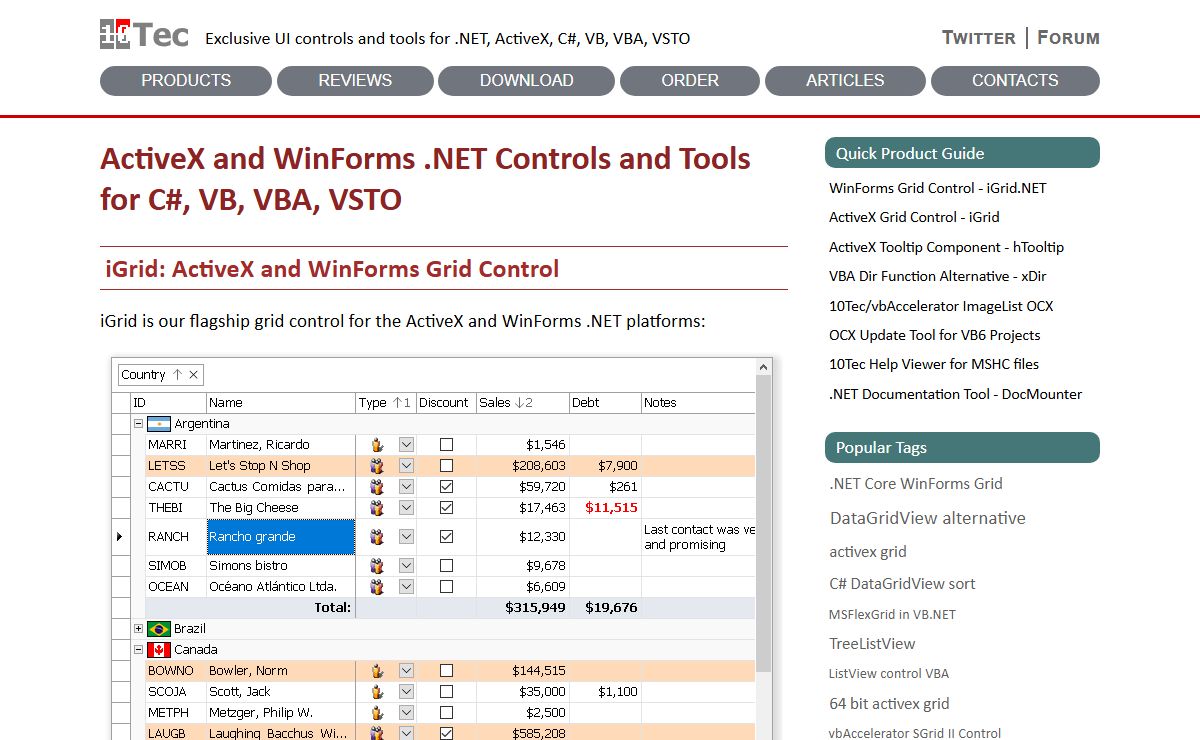Open VBA Dir Function Alternative - xDir link
The width and height of the screenshot is (1200, 740).
(938, 276)
